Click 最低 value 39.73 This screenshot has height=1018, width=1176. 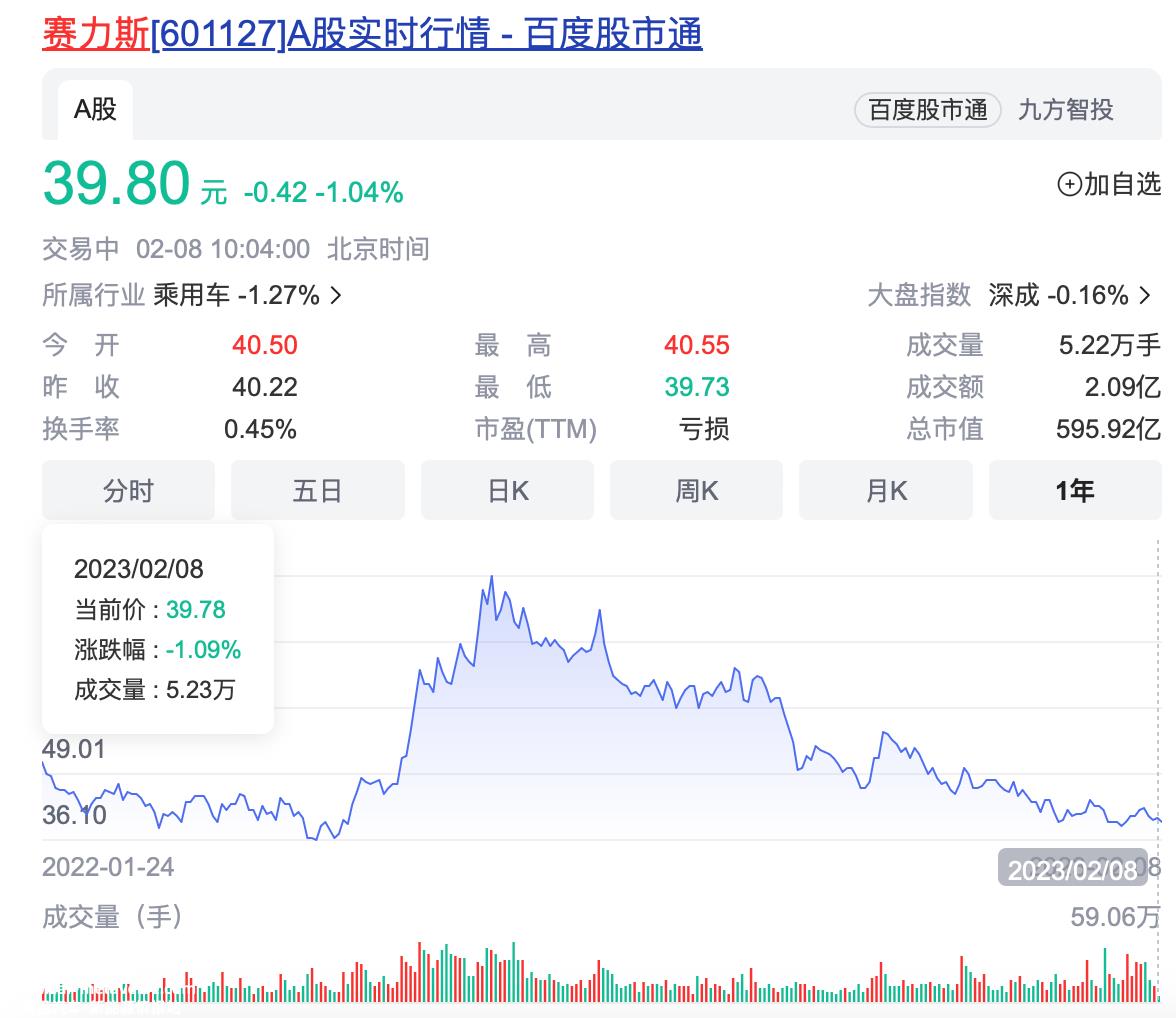click(x=697, y=387)
